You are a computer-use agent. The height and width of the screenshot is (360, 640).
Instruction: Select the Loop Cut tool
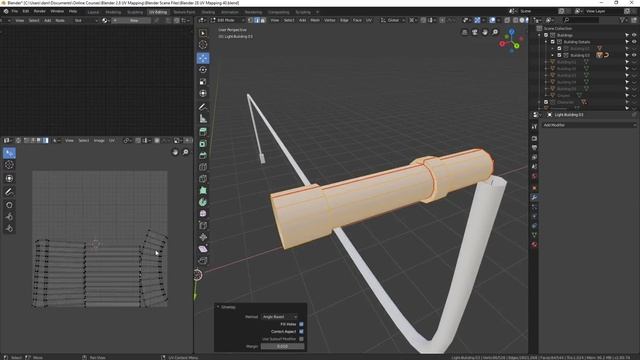pos(203,167)
